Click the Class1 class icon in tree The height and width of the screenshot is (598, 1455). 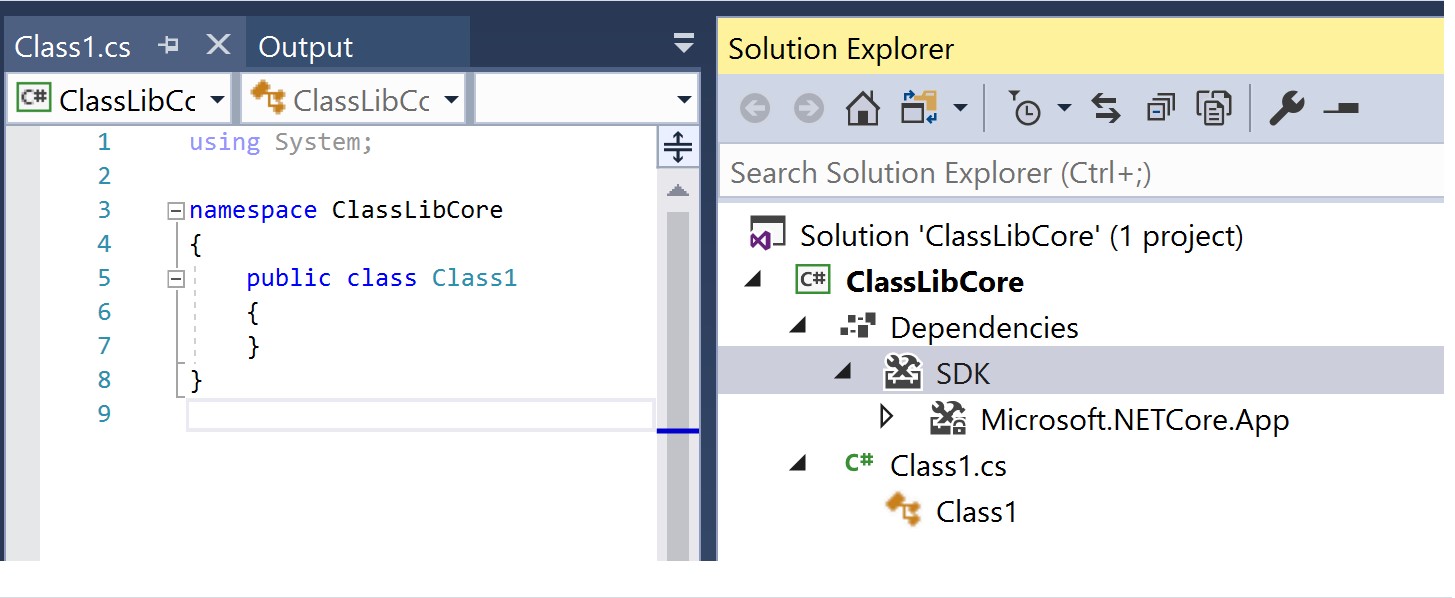click(904, 510)
